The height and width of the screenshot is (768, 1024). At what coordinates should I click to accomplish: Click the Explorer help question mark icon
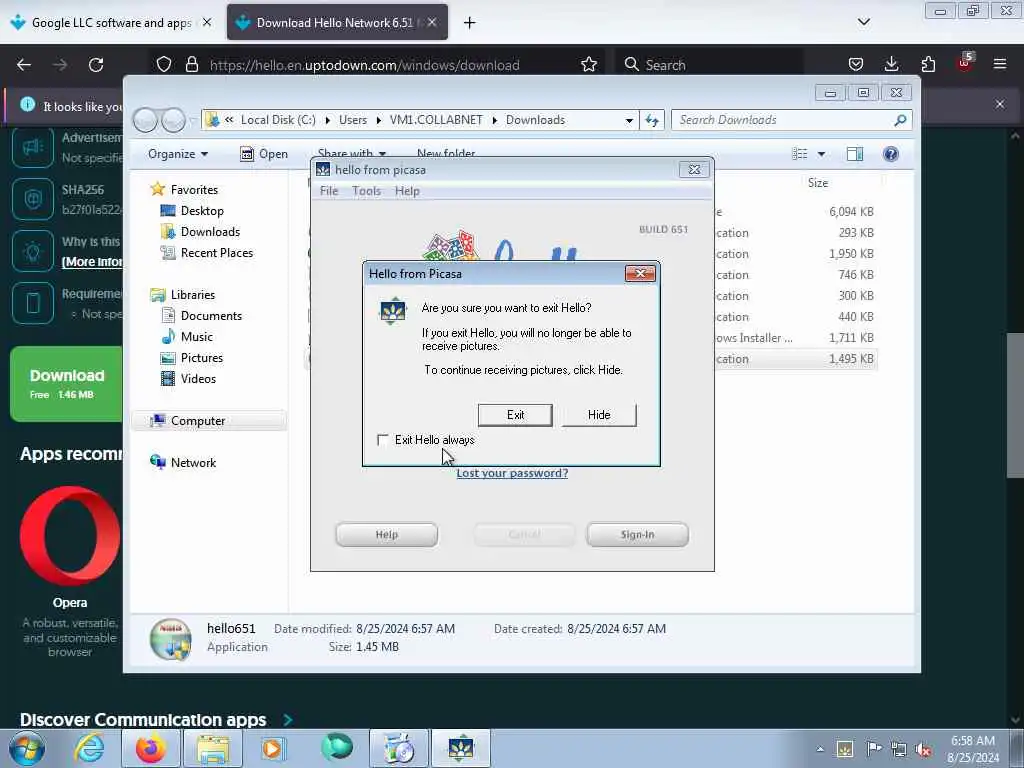pos(891,154)
